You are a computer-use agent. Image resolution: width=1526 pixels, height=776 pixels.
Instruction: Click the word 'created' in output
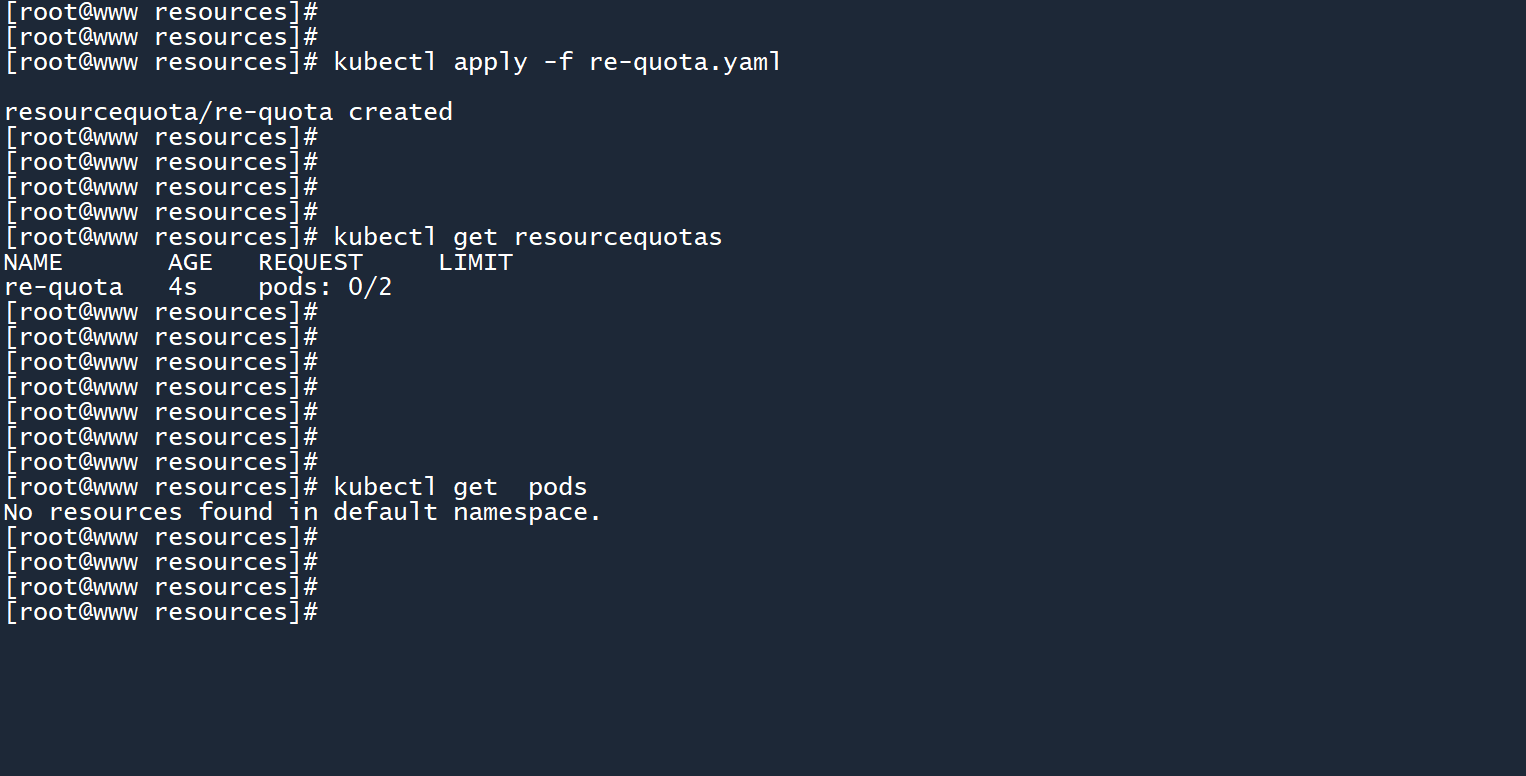(x=400, y=112)
